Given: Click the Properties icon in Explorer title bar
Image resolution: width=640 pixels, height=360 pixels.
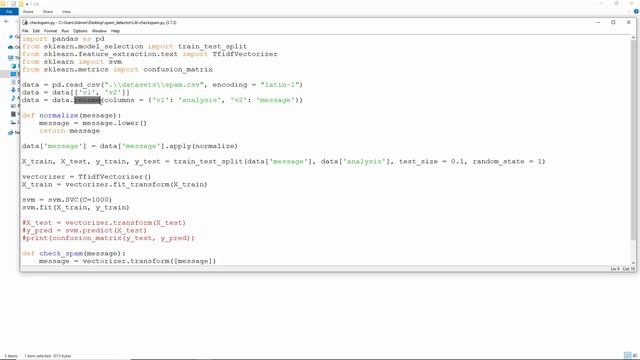Looking at the screenshot, I should click(x=13, y=4).
